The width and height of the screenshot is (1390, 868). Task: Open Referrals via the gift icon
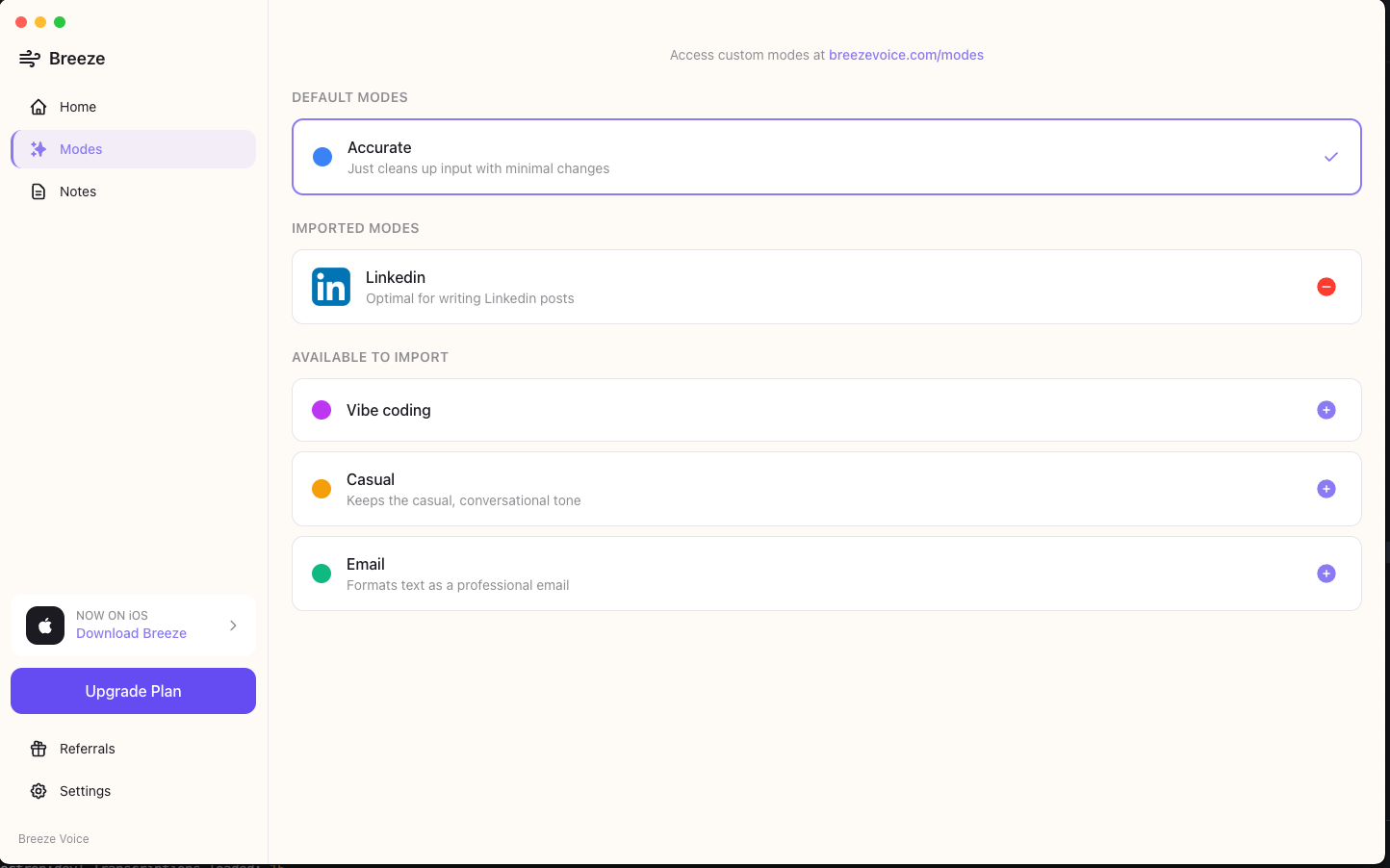click(x=38, y=748)
